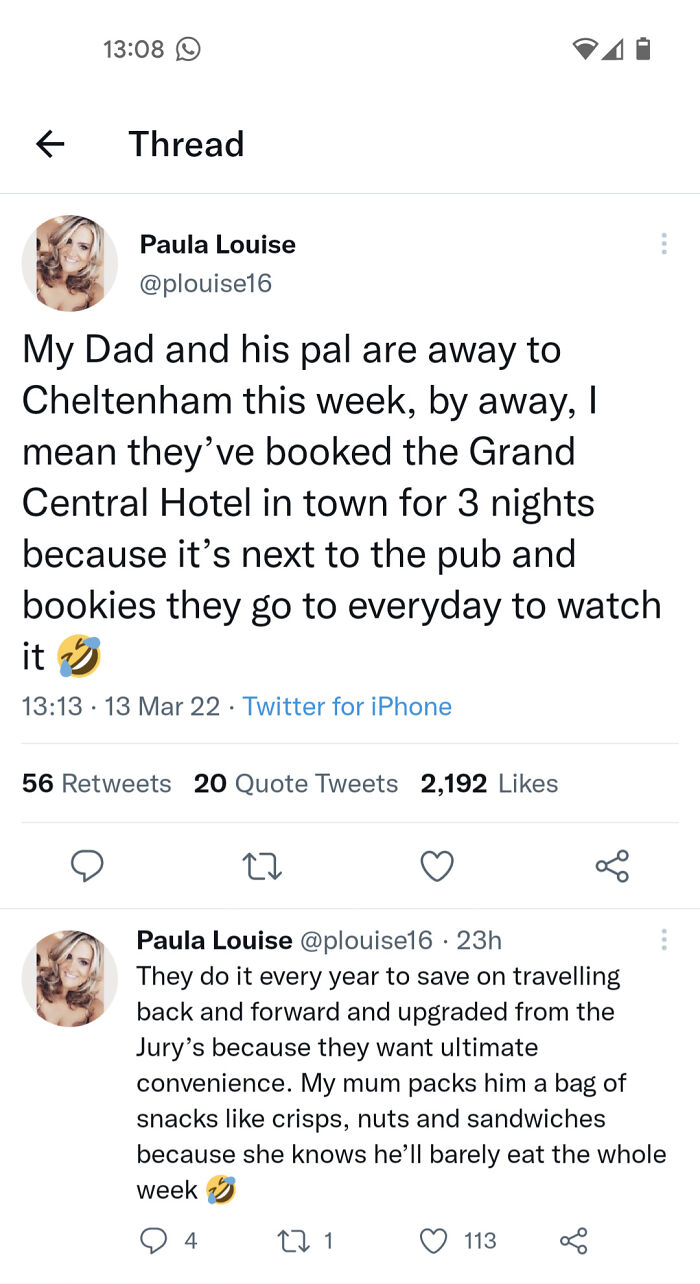Like the main tweet with heart icon

pyautogui.click(x=437, y=866)
